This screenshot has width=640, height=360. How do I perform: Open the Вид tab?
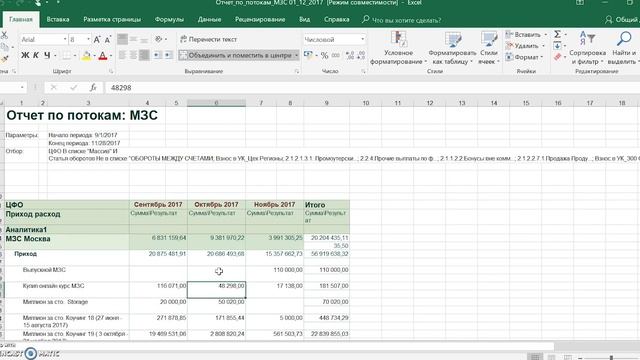click(304, 19)
